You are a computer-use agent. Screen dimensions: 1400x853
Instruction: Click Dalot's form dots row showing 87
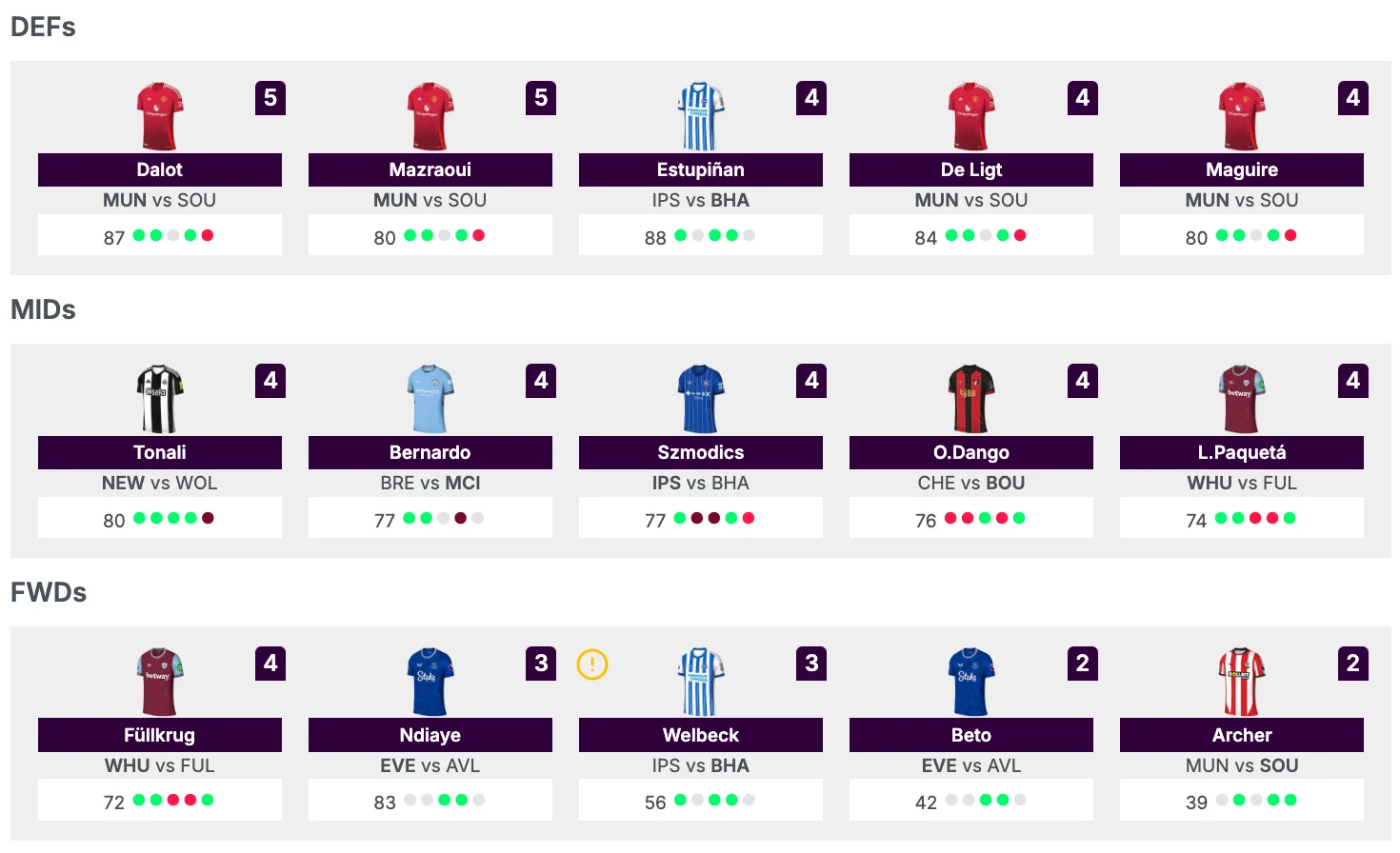[159, 236]
